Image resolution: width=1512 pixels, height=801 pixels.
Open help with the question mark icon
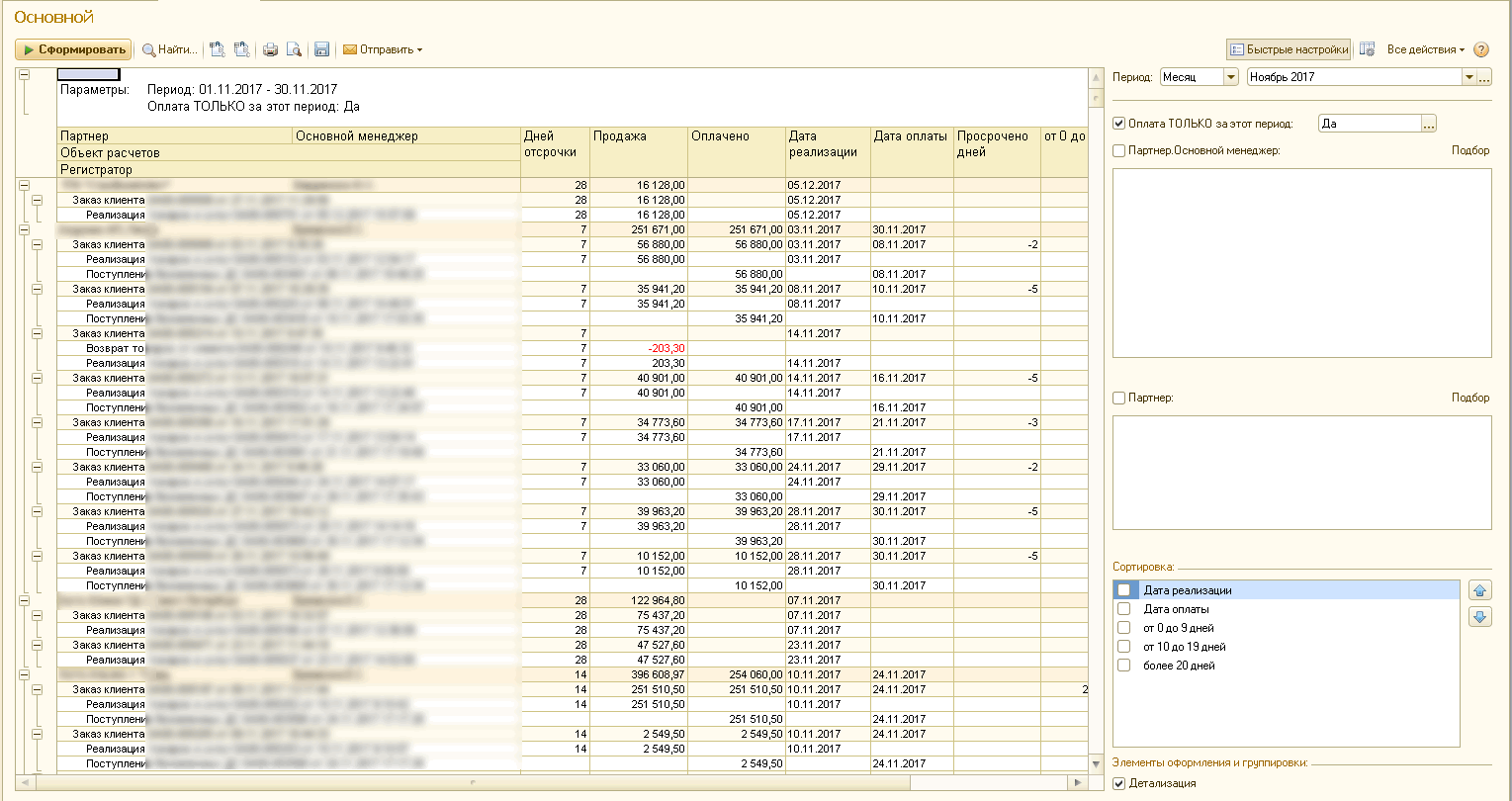(x=1480, y=49)
